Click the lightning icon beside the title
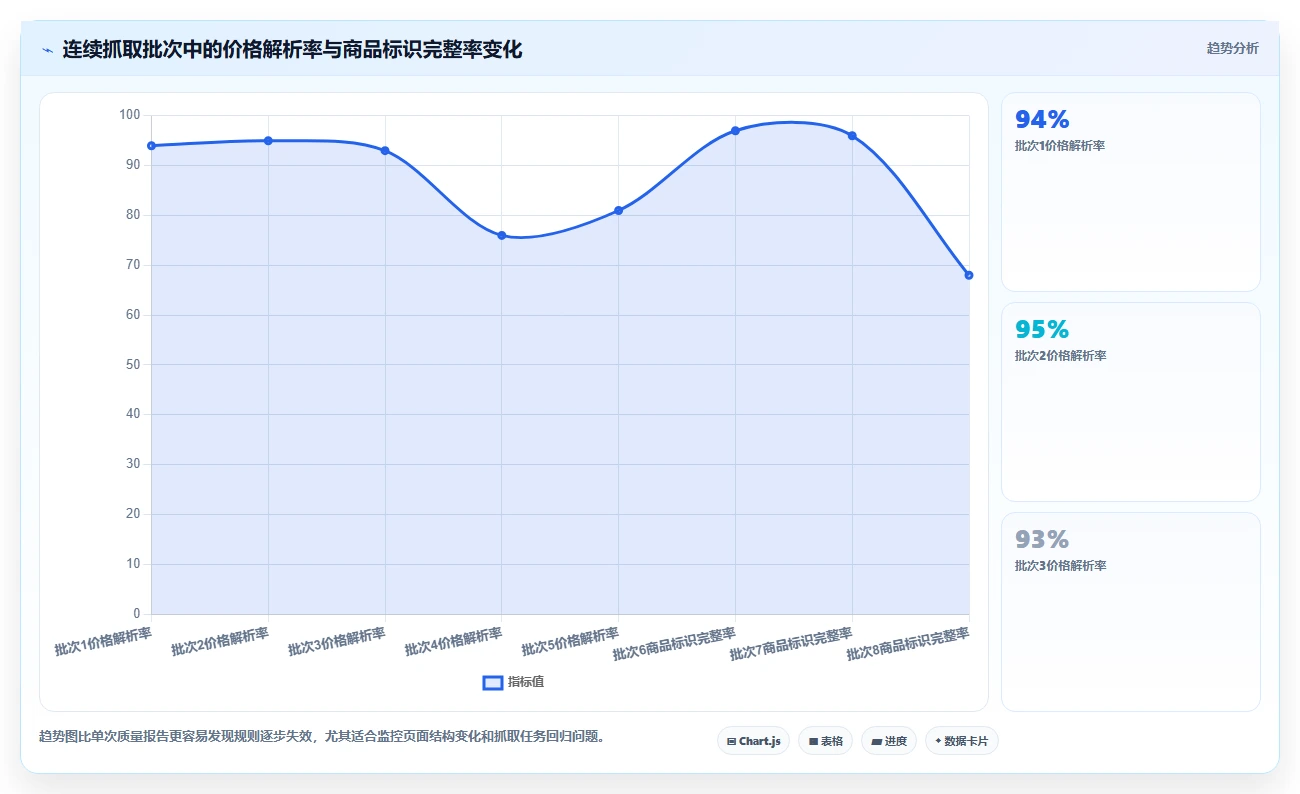Viewport: 1300px width, 794px height. [x=47, y=50]
